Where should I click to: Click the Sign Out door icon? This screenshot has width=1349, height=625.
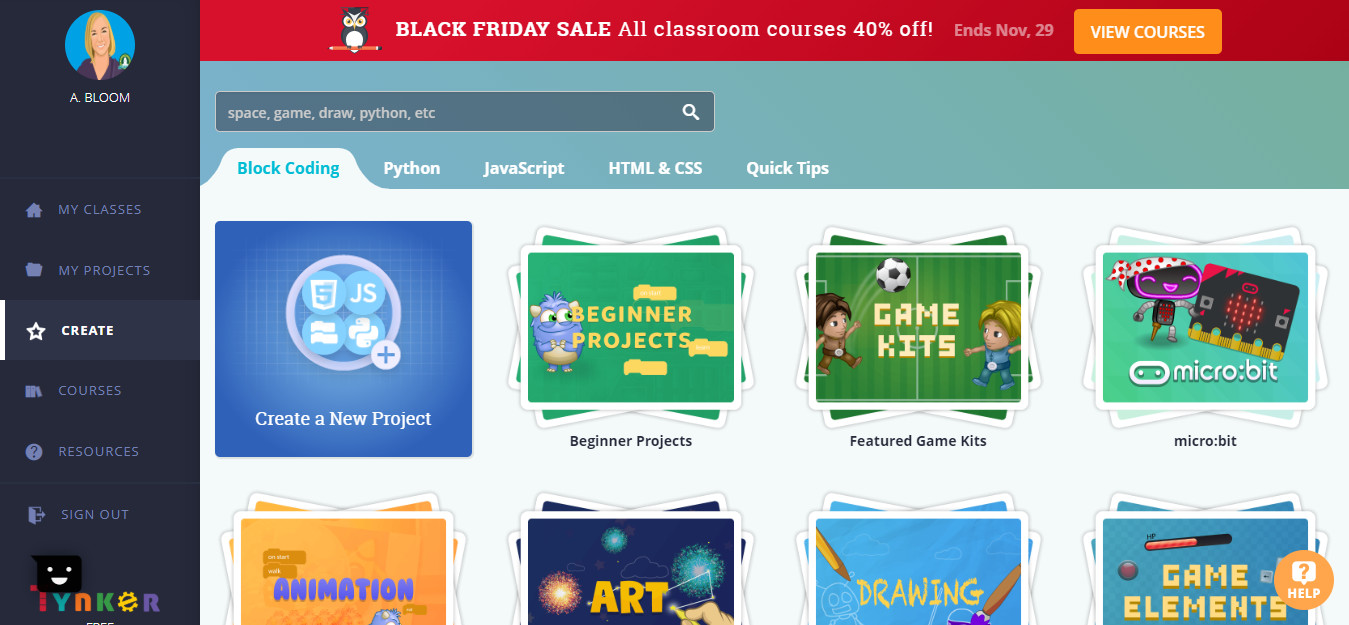pos(36,515)
